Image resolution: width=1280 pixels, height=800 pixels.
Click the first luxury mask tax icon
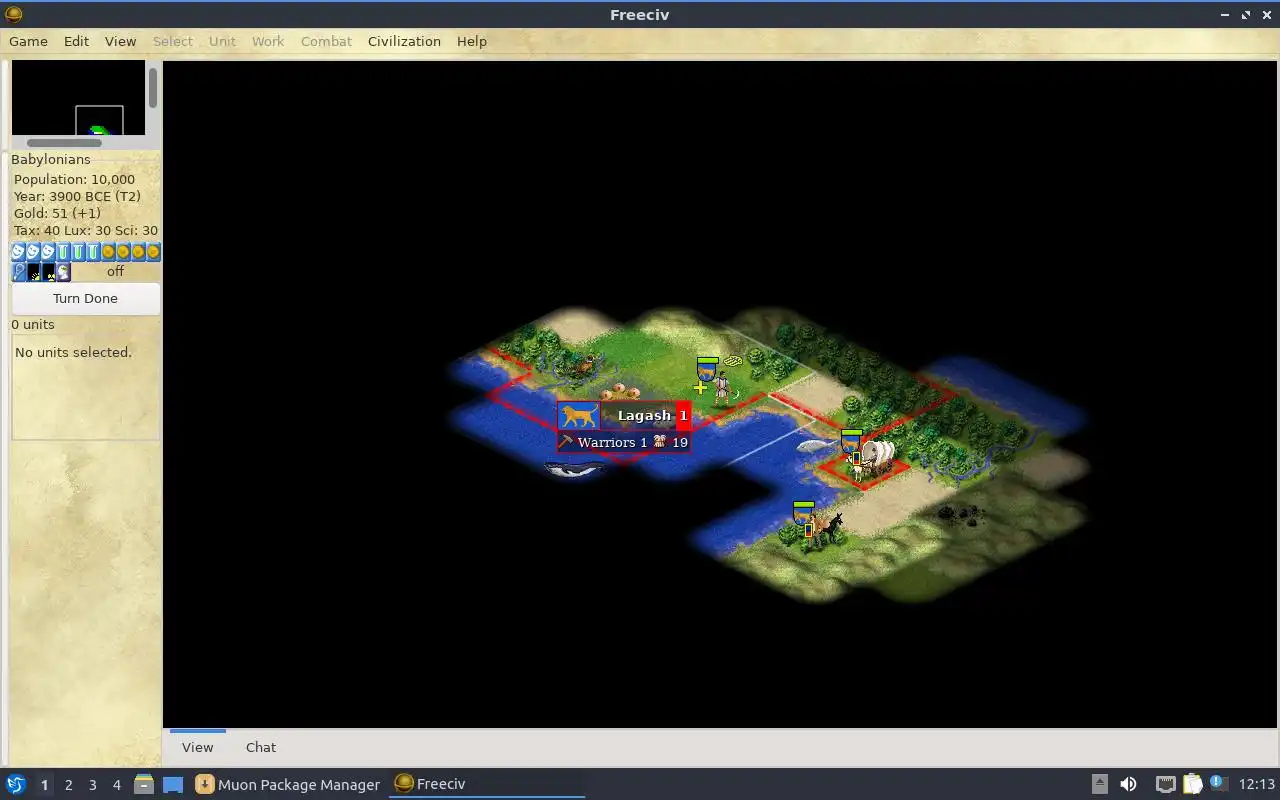[19, 252]
